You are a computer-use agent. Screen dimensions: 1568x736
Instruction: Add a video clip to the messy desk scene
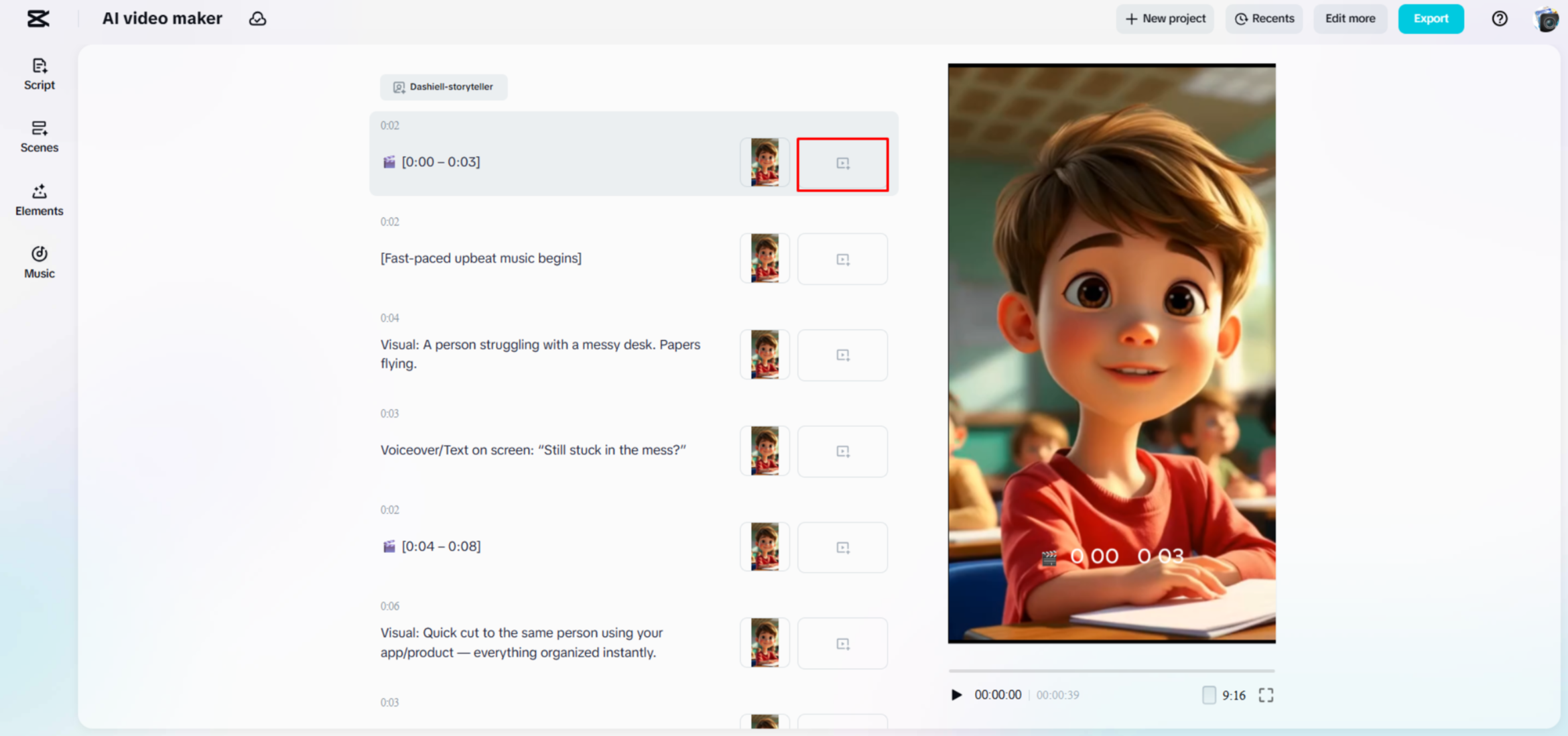(x=842, y=355)
